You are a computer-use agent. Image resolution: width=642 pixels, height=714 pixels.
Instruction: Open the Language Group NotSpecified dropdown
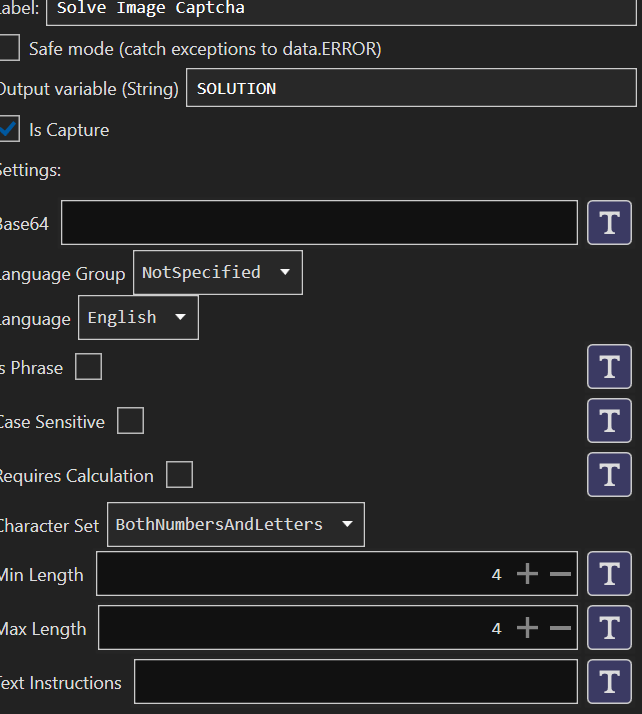pos(218,272)
